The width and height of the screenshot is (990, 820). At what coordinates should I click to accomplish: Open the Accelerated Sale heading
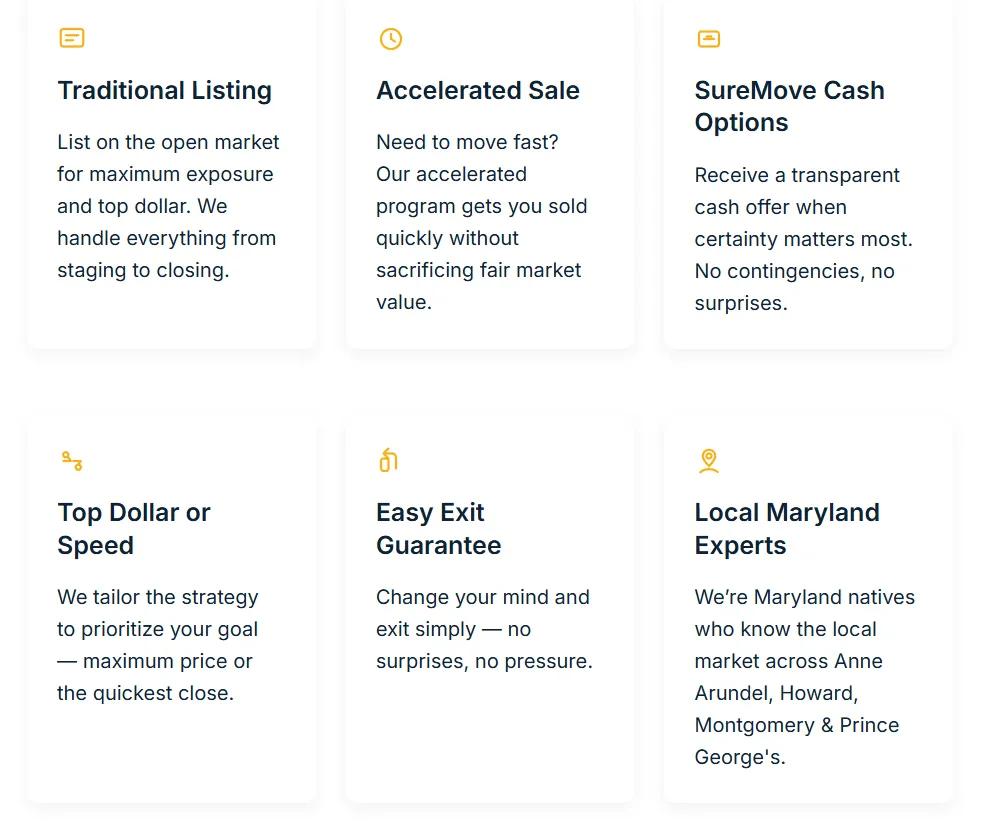point(478,90)
